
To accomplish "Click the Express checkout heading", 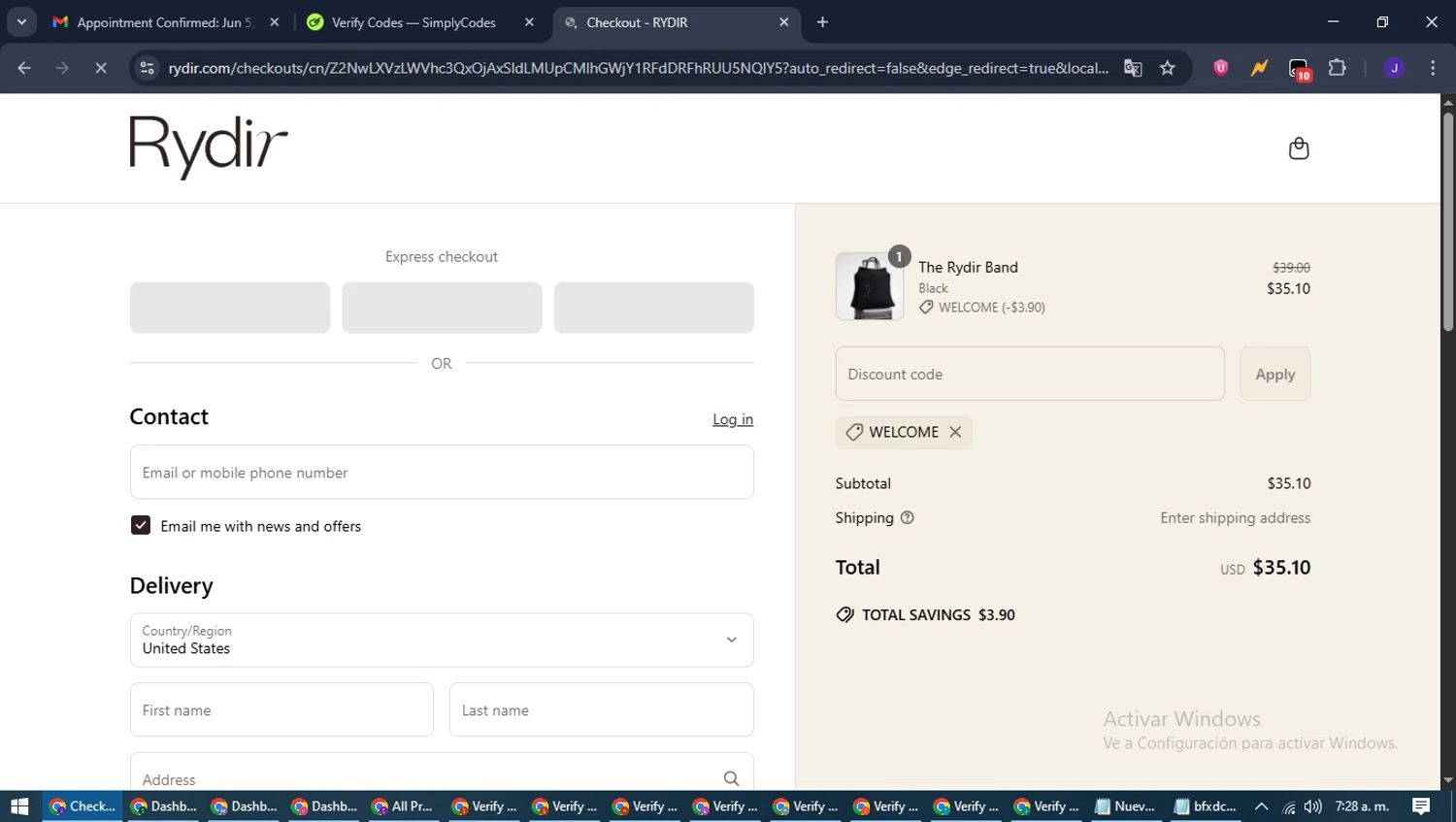I will (x=442, y=257).
